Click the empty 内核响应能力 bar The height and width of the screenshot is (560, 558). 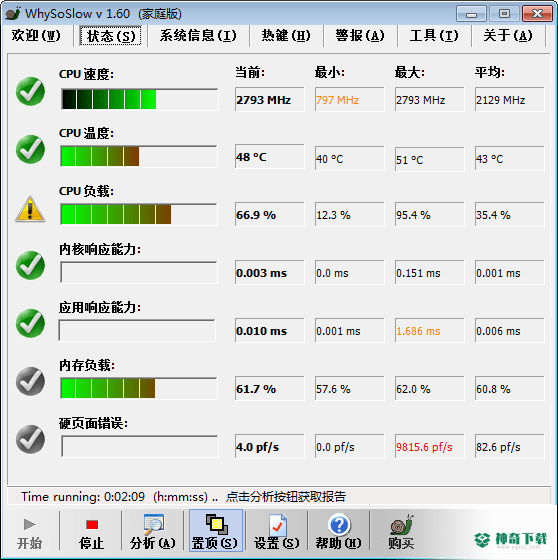click(x=139, y=272)
